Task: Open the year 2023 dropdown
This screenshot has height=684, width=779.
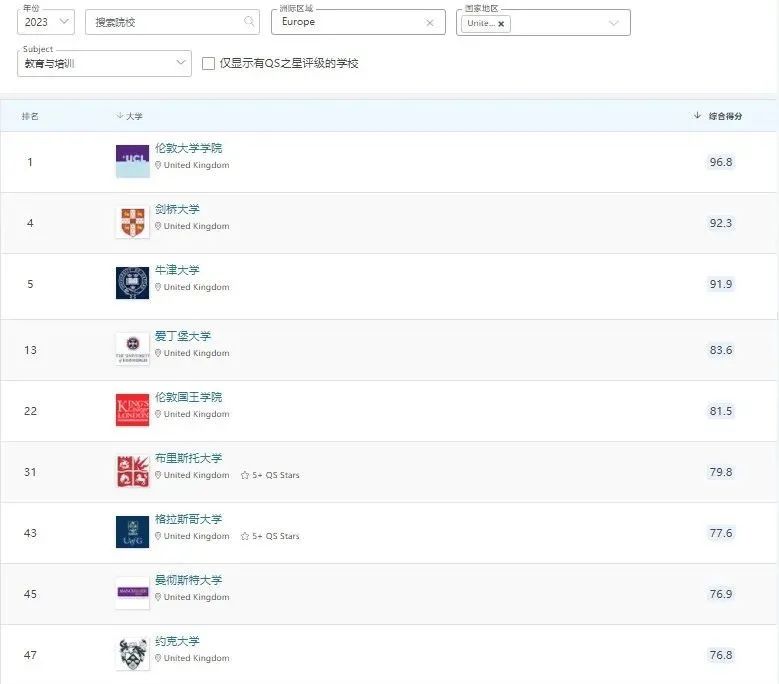Action: pyautogui.click(x=46, y=22)
